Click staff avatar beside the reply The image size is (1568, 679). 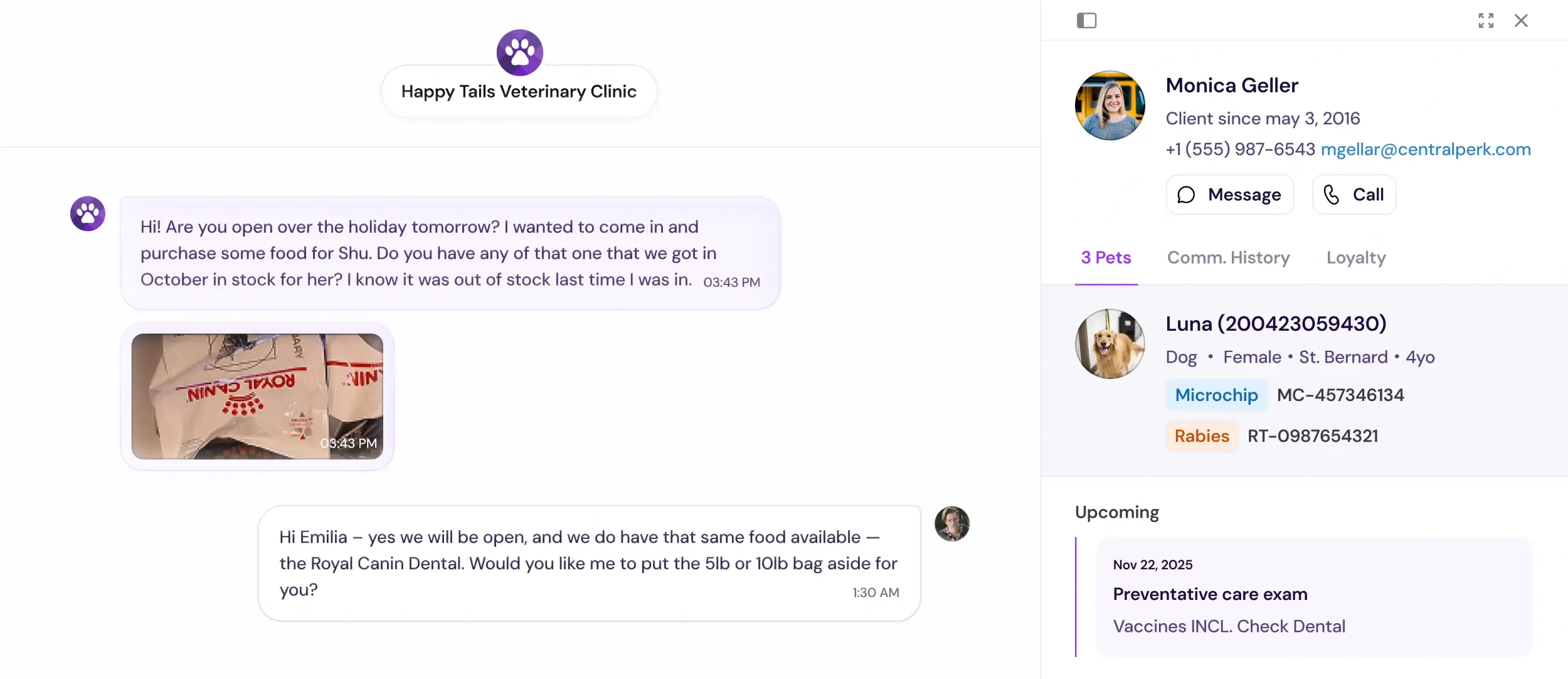coord(951,523)
